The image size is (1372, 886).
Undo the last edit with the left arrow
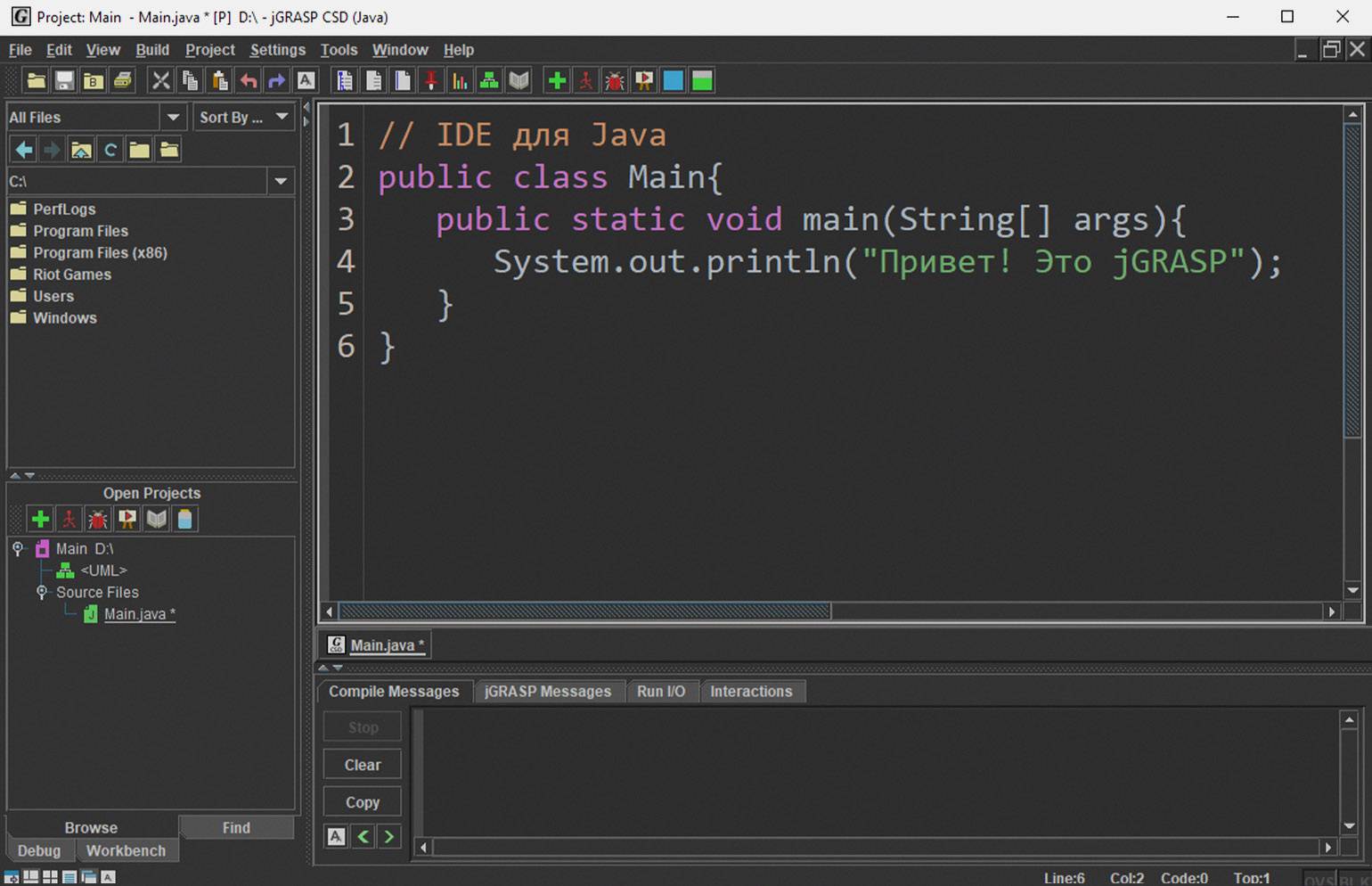coord(248,81)
